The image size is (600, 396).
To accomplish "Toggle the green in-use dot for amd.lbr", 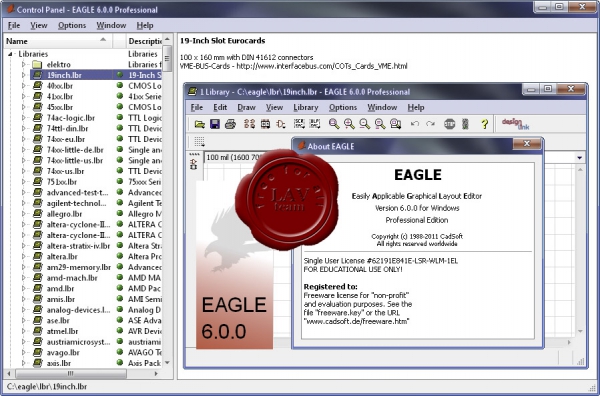I will (x=120, y=288).
